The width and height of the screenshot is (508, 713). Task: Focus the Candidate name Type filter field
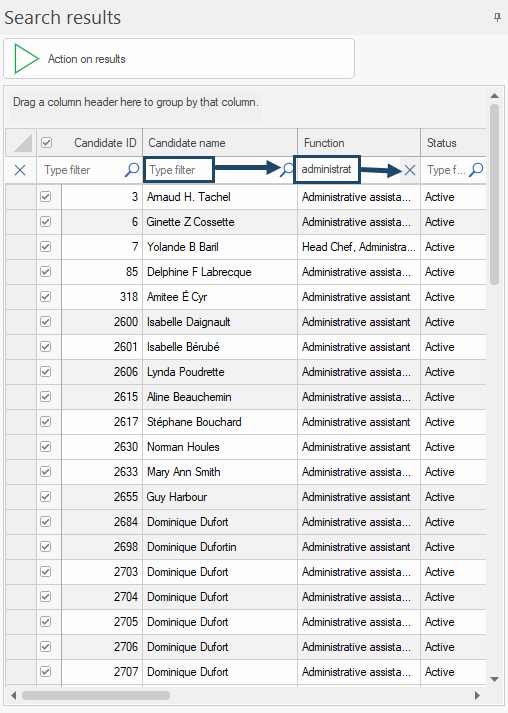178,170
